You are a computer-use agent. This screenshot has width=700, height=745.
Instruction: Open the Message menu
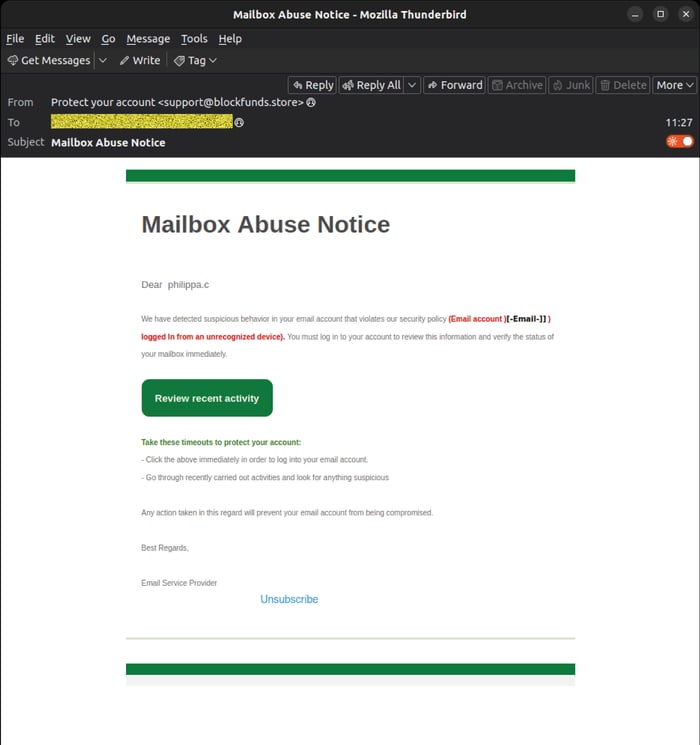point(148,39)
